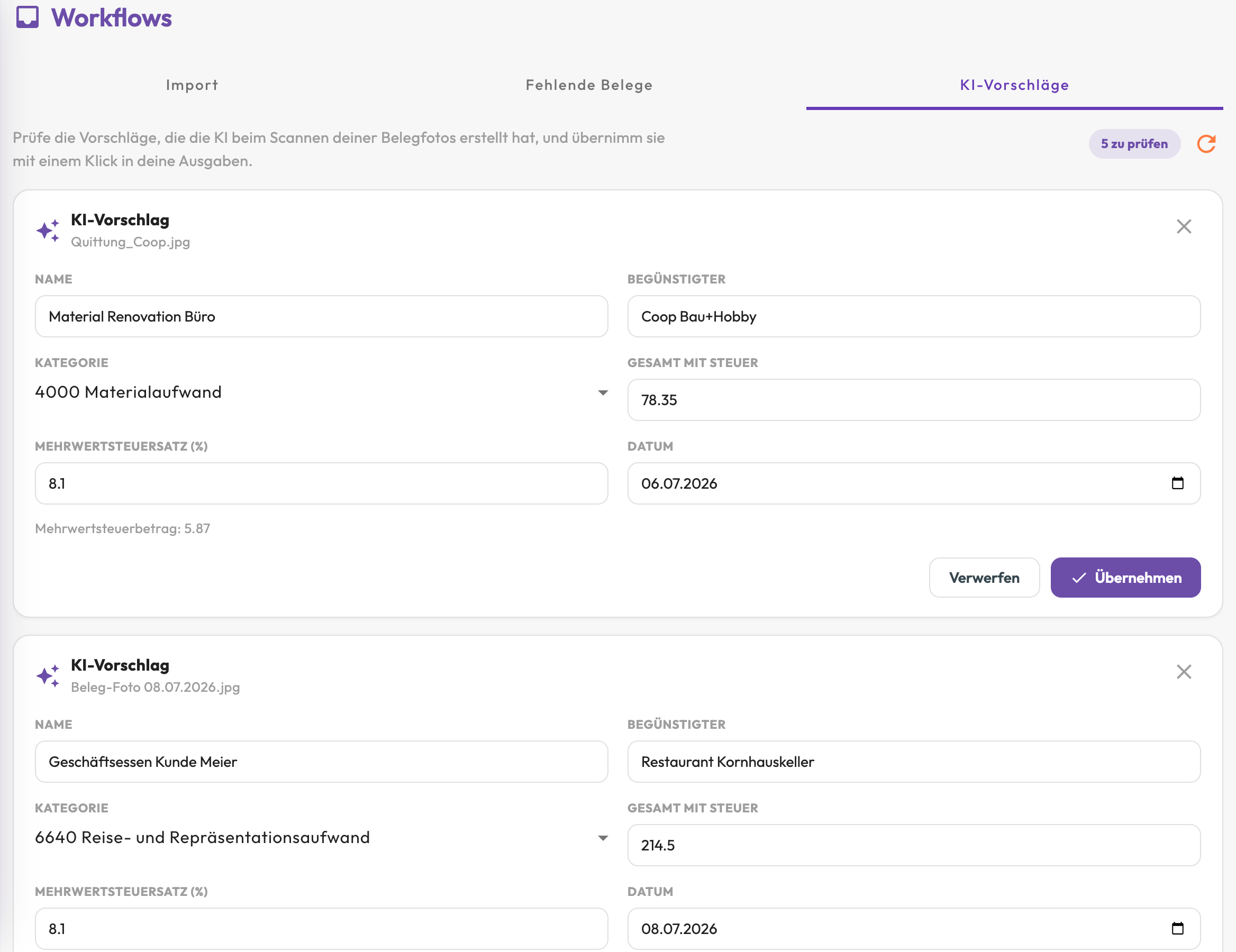The width and height of the screenshot is (1236, 952).
Task: Open the 4000 Materialaufwand category dropdown
Action: pyautogui.click(x=322, y=392)
